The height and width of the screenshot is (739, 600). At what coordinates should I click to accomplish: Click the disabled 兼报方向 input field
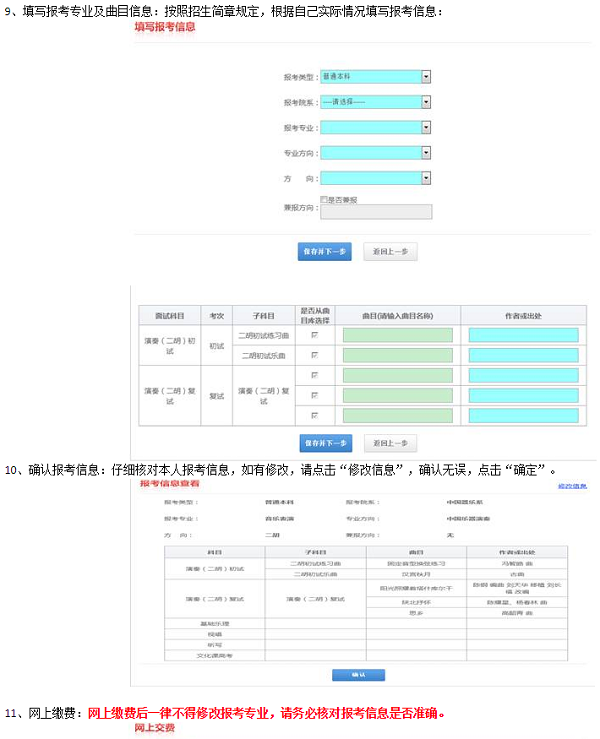(x=375, y=211)
